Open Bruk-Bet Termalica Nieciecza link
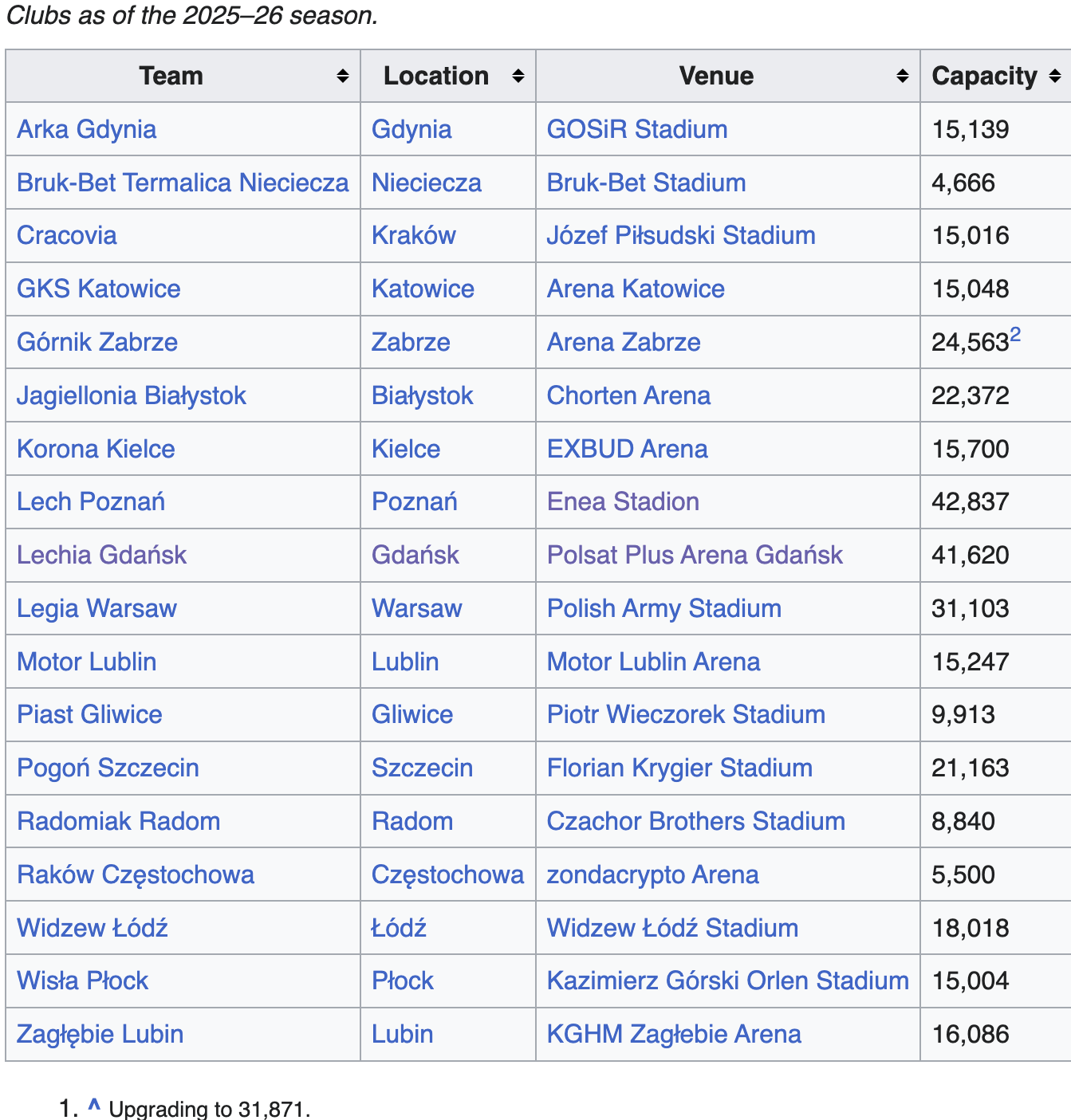Image resolution: width=1071 pixels, height=1120 pixels. tap(183, 183)
